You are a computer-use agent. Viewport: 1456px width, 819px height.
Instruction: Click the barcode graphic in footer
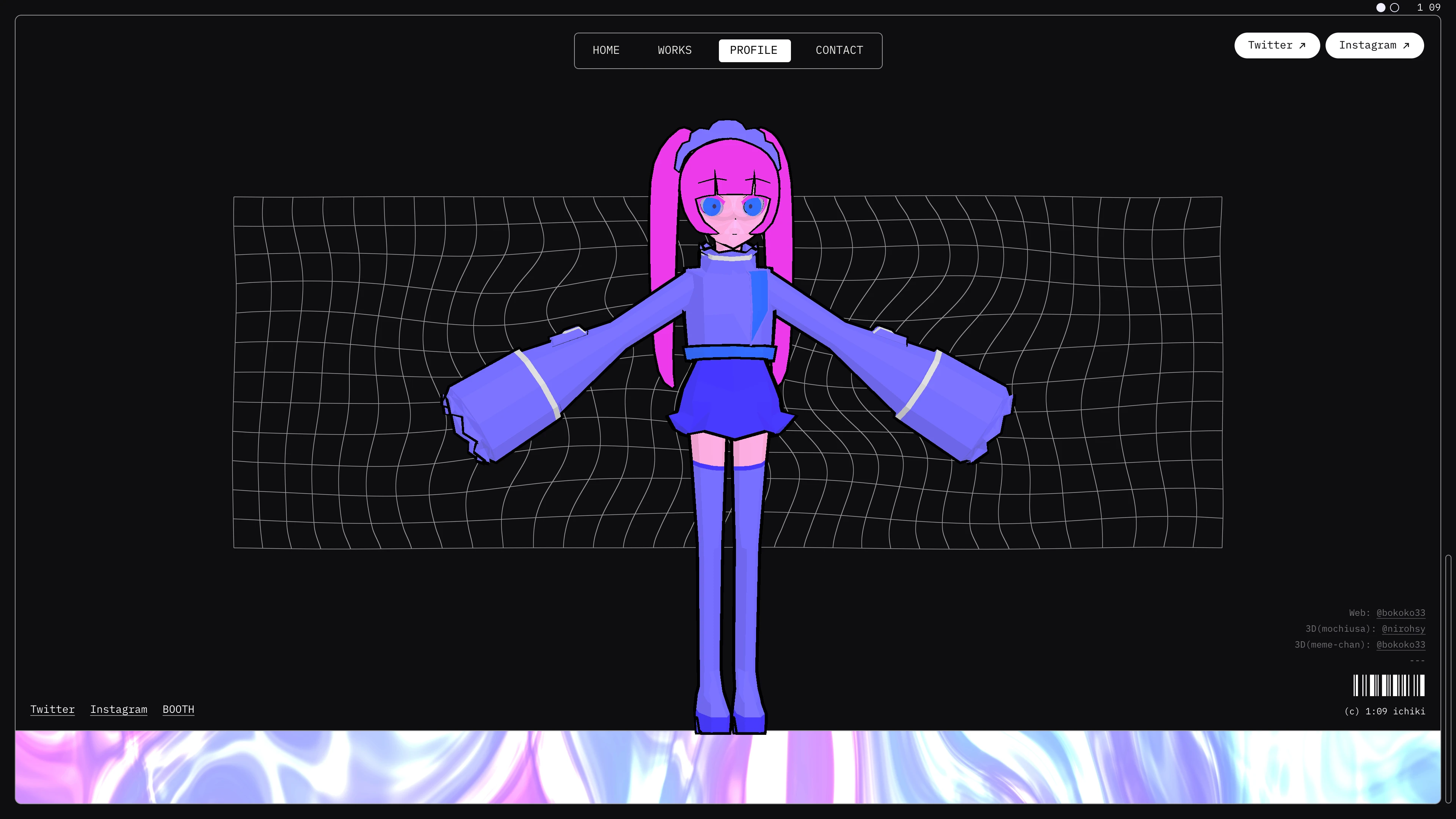click(x=1389, y=686)
